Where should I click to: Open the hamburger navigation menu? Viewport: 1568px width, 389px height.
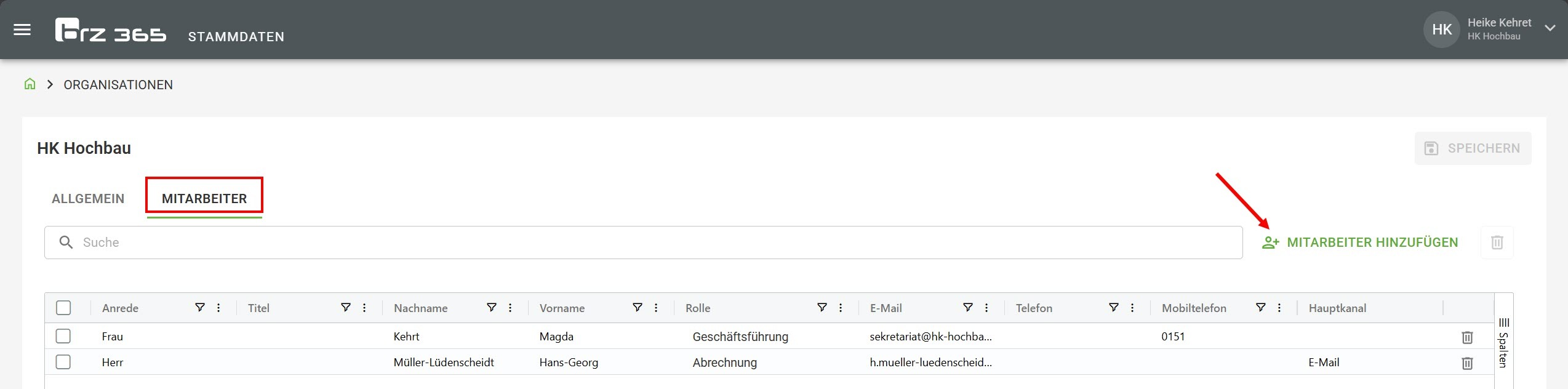[x=22, y=30]
